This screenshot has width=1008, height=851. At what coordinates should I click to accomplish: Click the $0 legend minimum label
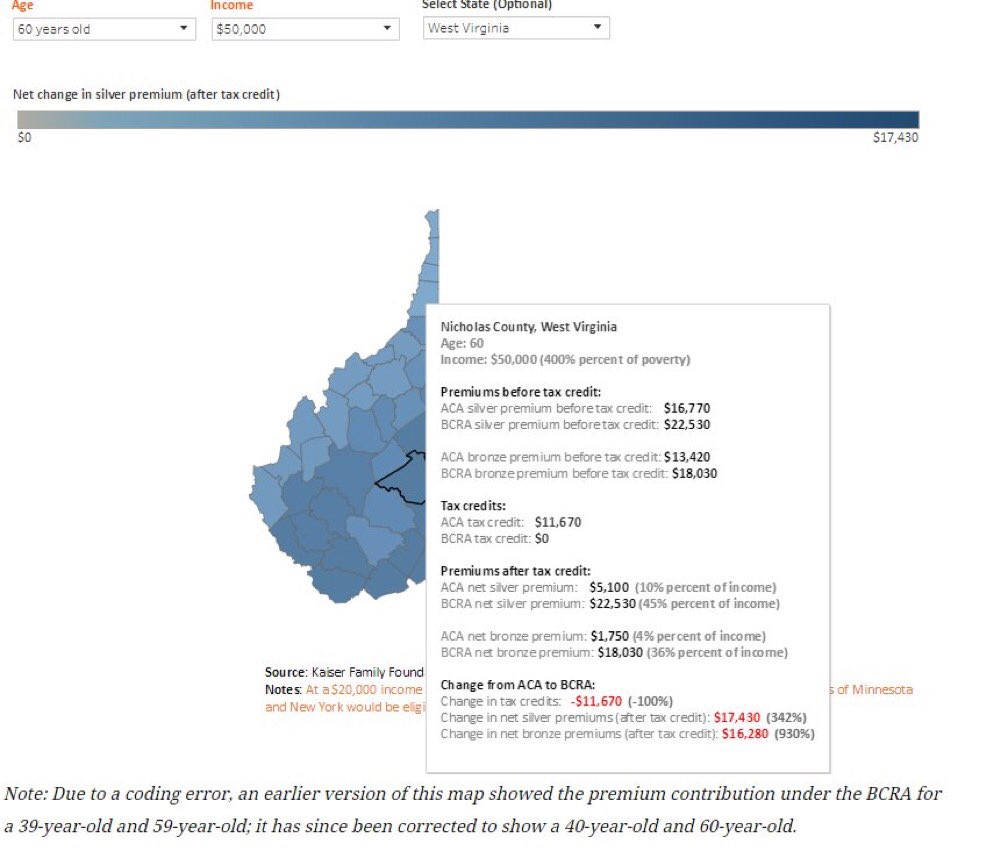[x=24, y=138]
